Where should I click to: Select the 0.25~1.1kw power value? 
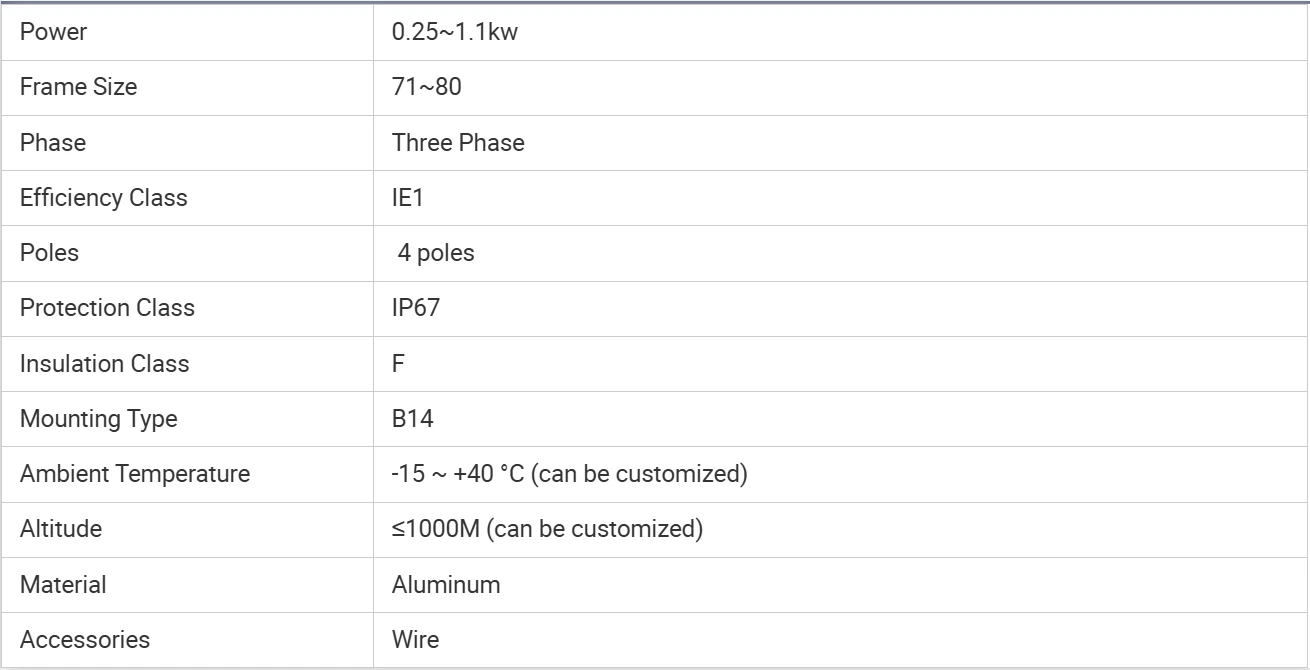pyautogui.click(x=455, y=32)
